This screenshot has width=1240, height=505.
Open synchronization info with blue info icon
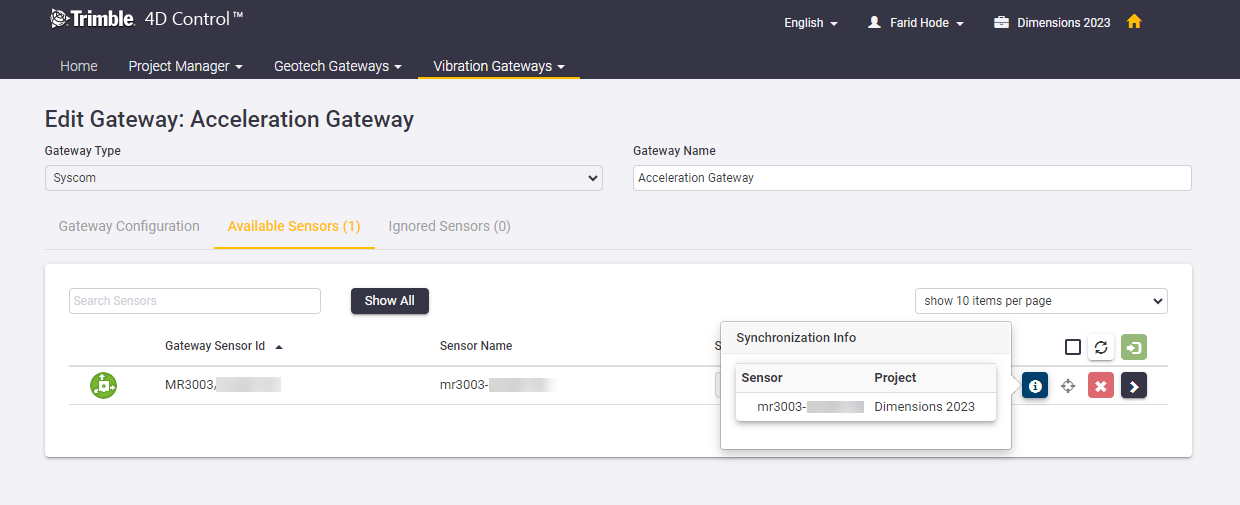1035,385
